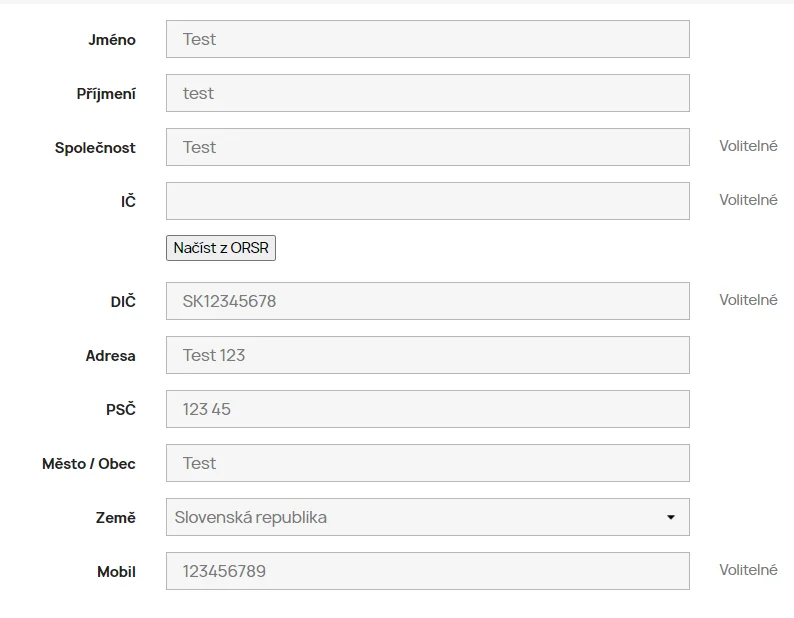
Task: Click the Společnost label
Action: [x=95, y=148]
